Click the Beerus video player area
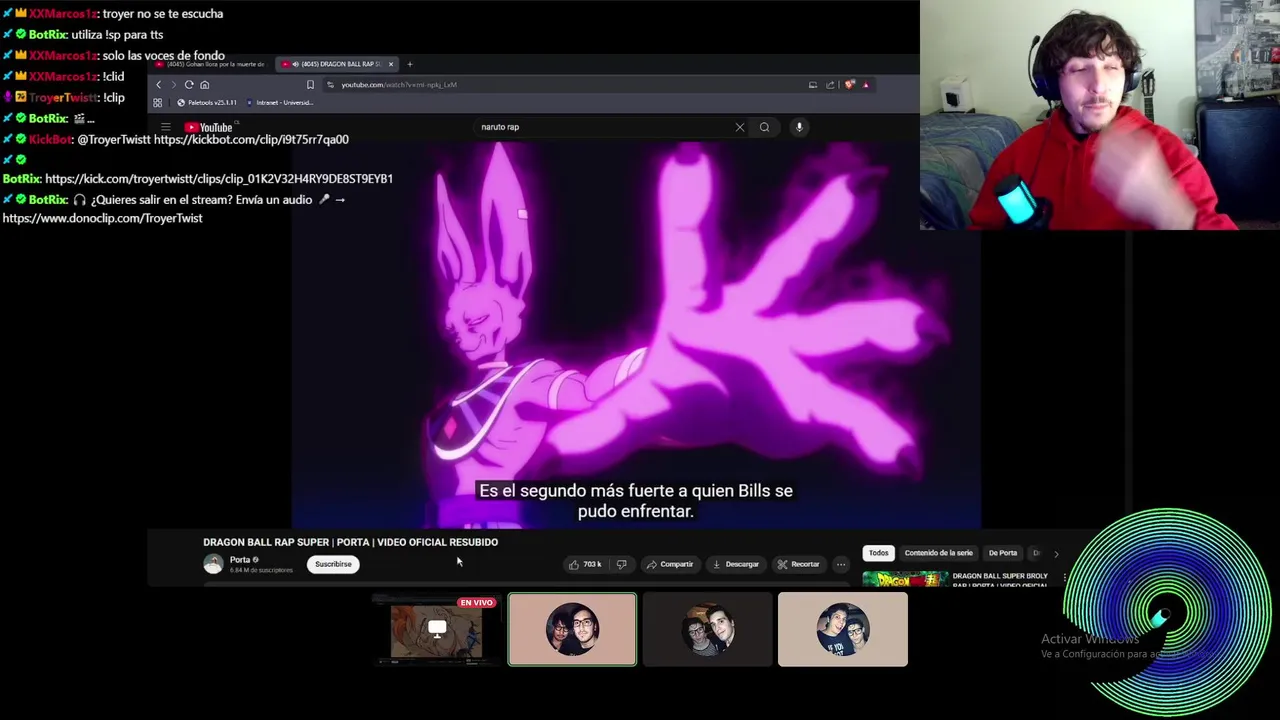1280x720 pixels. 636,335
